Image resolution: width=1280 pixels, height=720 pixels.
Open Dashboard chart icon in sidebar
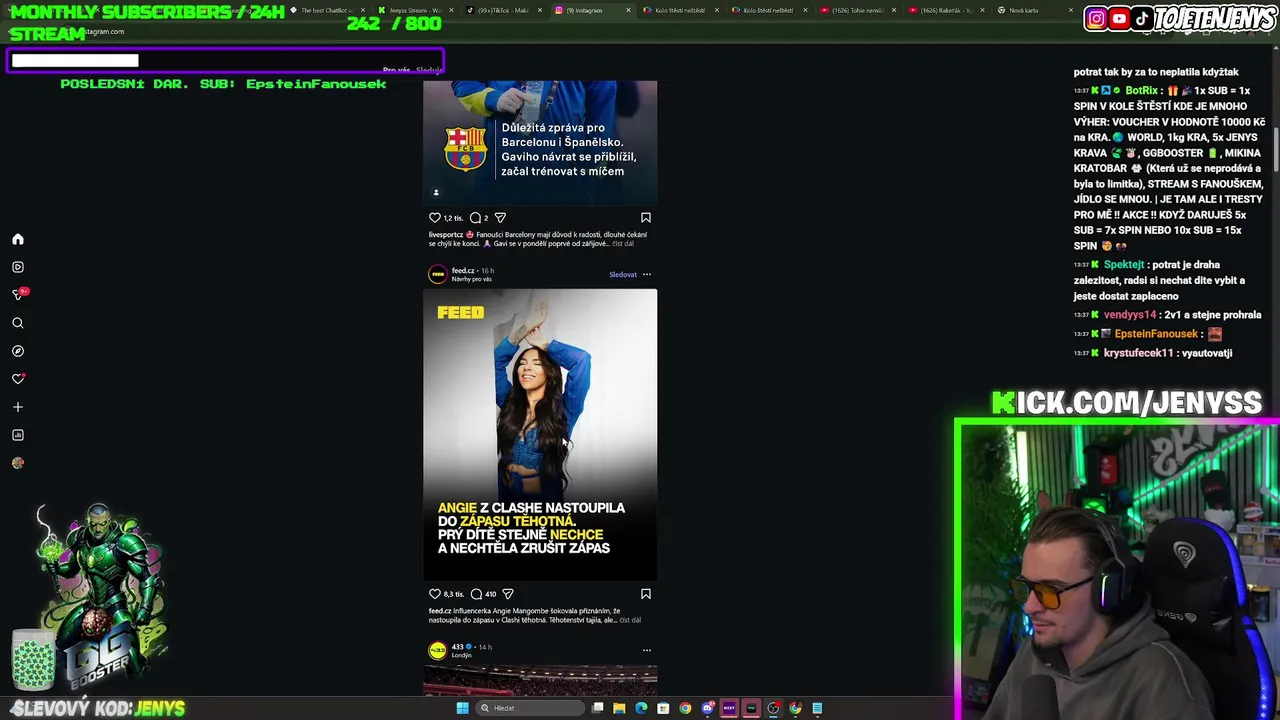point(18,435)
